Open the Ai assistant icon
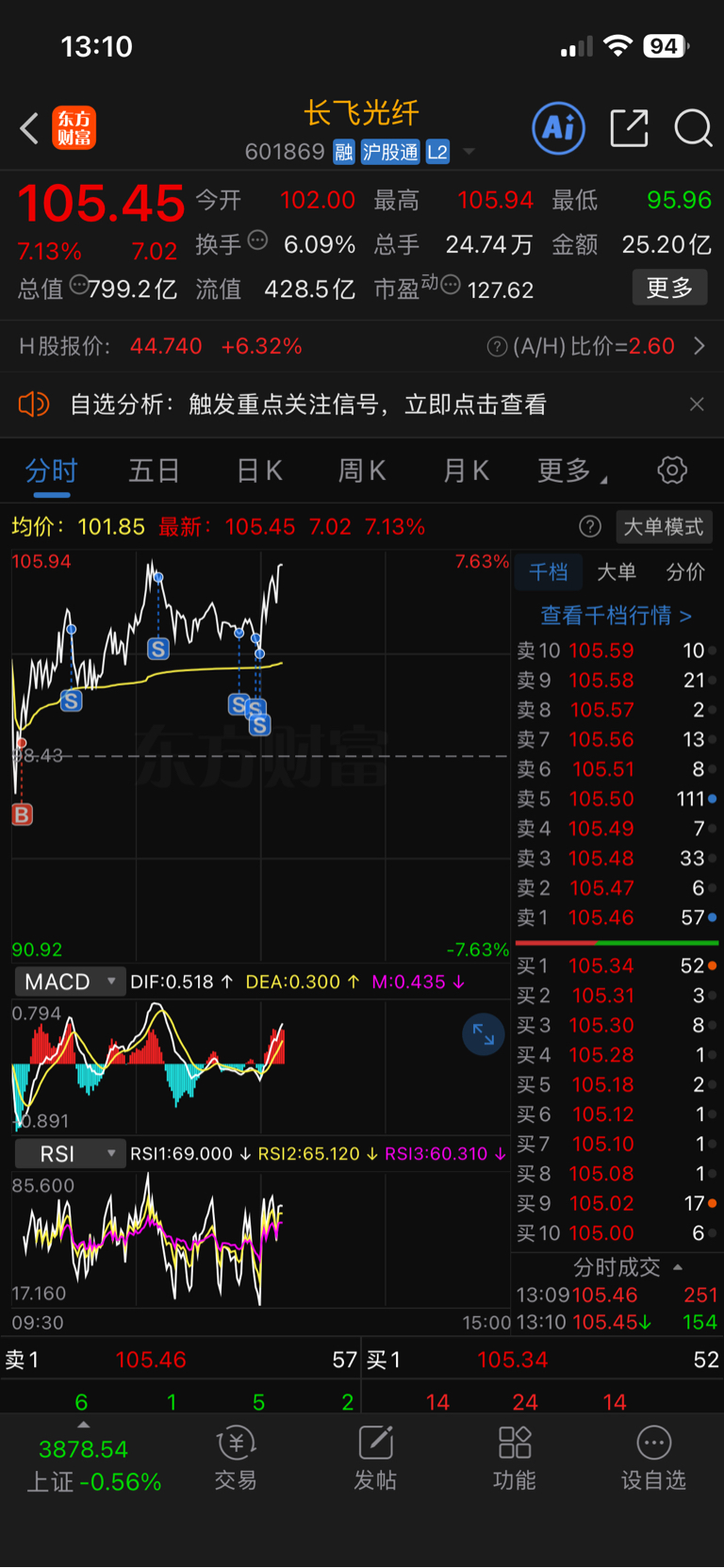 (x=559, y=127)
